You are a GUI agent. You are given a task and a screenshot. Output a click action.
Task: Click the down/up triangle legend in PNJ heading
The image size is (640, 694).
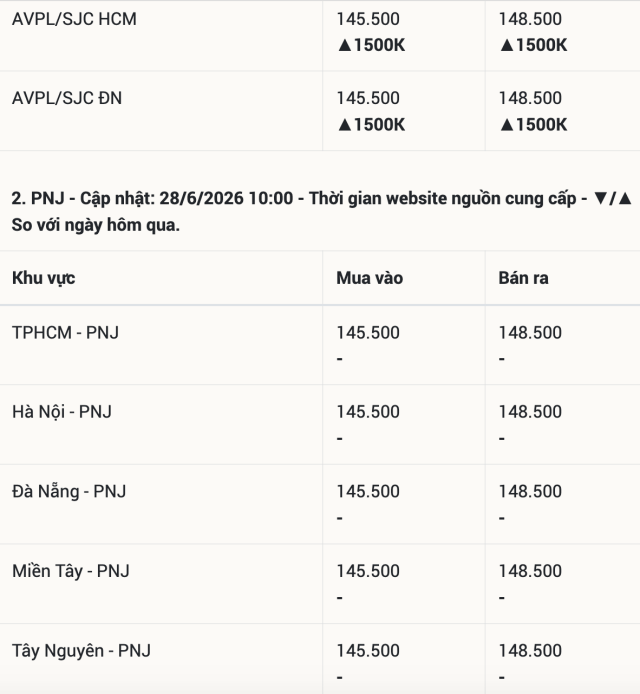pyautogui.click(x=613, y=198)
